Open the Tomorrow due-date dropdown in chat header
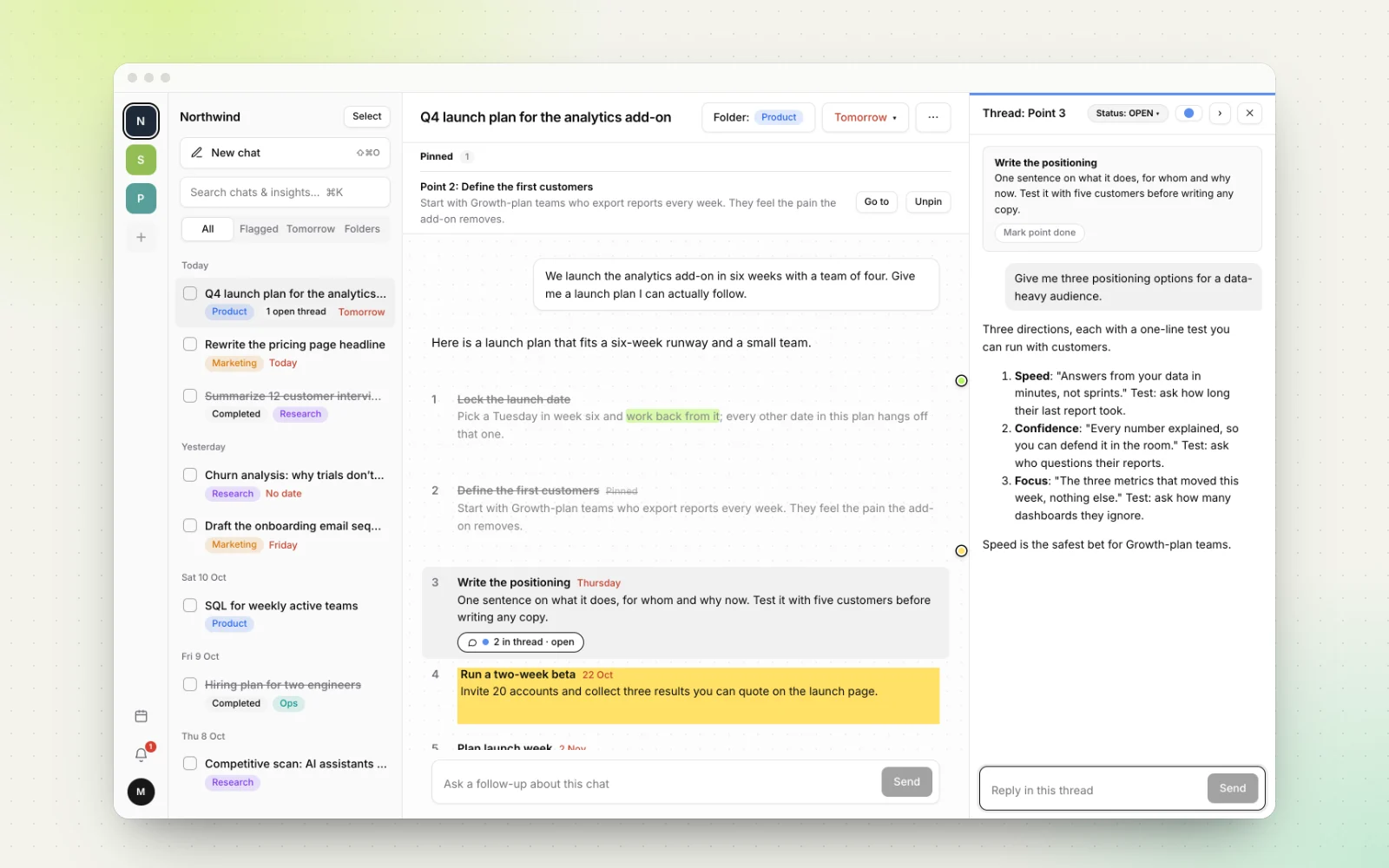 (x=865, y=117)
